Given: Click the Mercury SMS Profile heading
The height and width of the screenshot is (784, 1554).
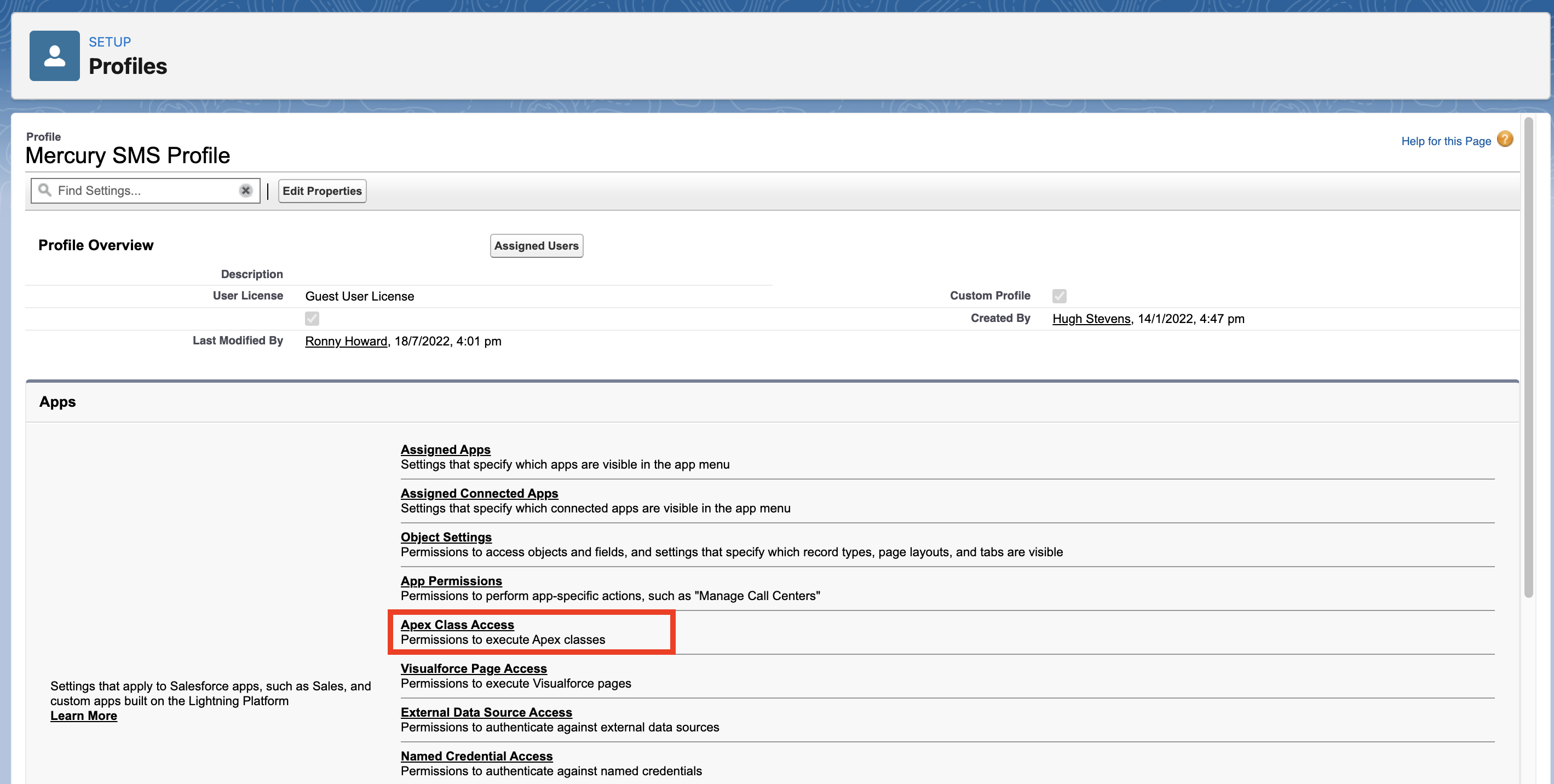Looking at the screenshot, I should tap(127, 155).
